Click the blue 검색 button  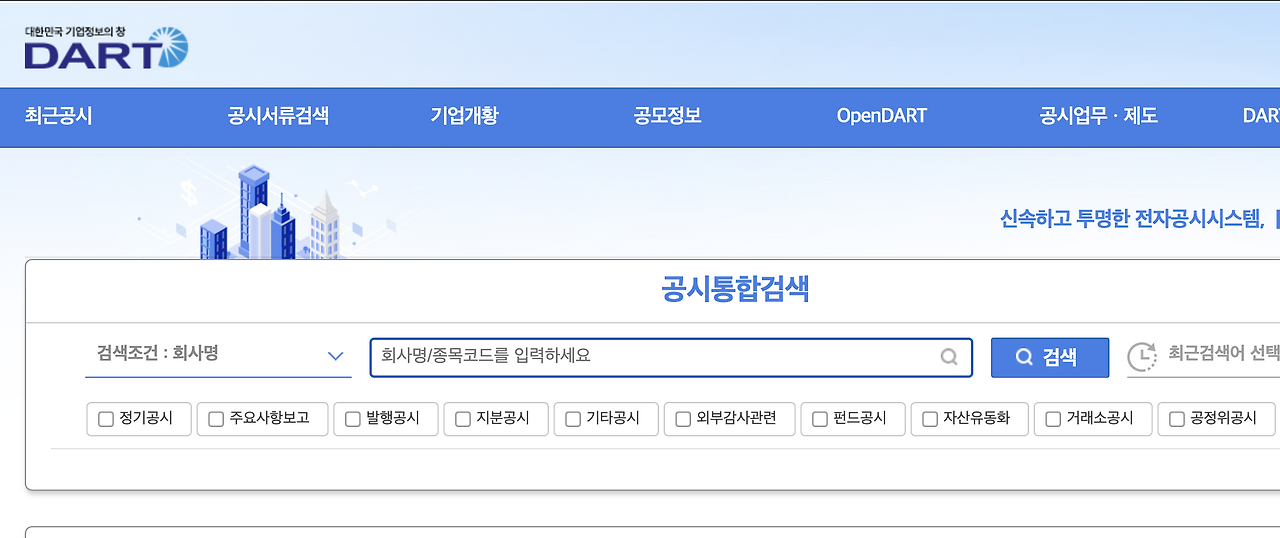(1050, 357)
